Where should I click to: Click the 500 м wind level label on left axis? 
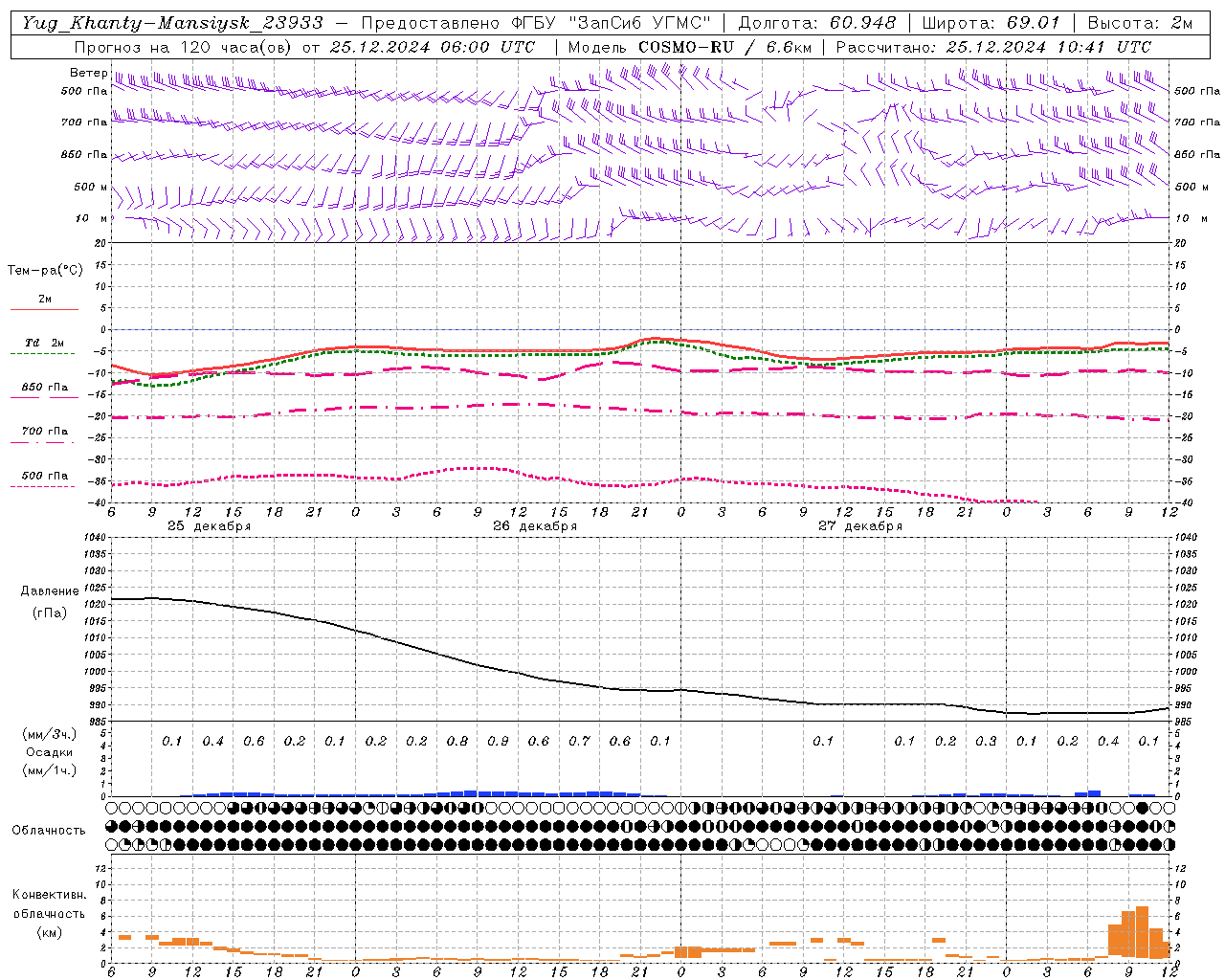[x=91, y=187]
